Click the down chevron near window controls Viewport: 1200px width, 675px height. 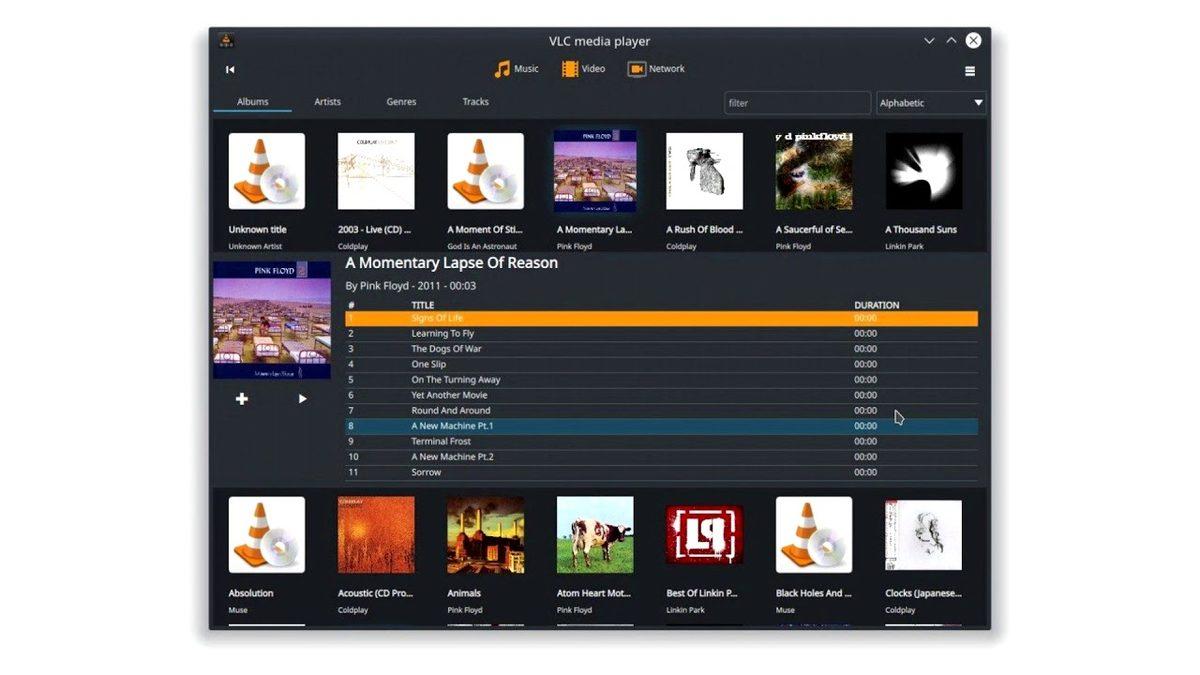click(x=929, y=40)
